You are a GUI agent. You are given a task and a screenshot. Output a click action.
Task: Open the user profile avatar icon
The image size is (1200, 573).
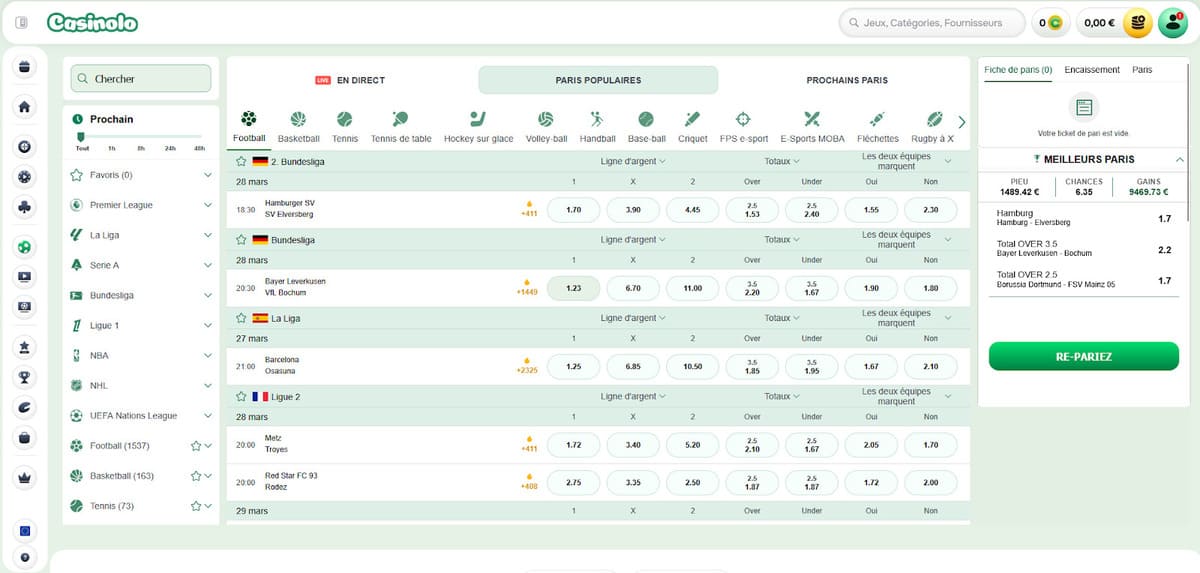tap(1172, 22)
